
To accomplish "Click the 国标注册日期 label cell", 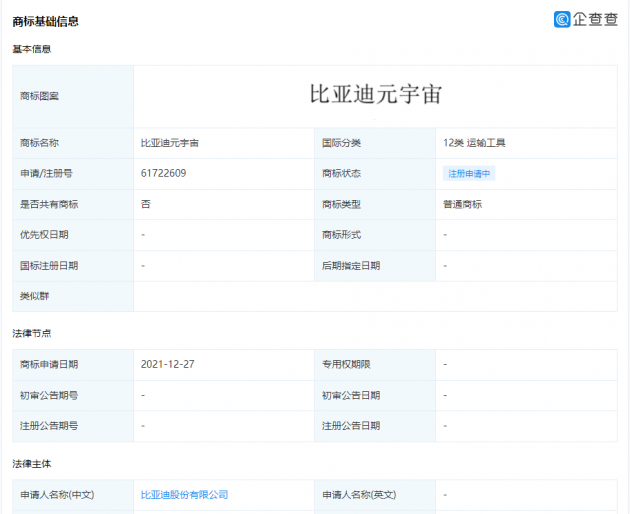I will [x=73, y=266].
